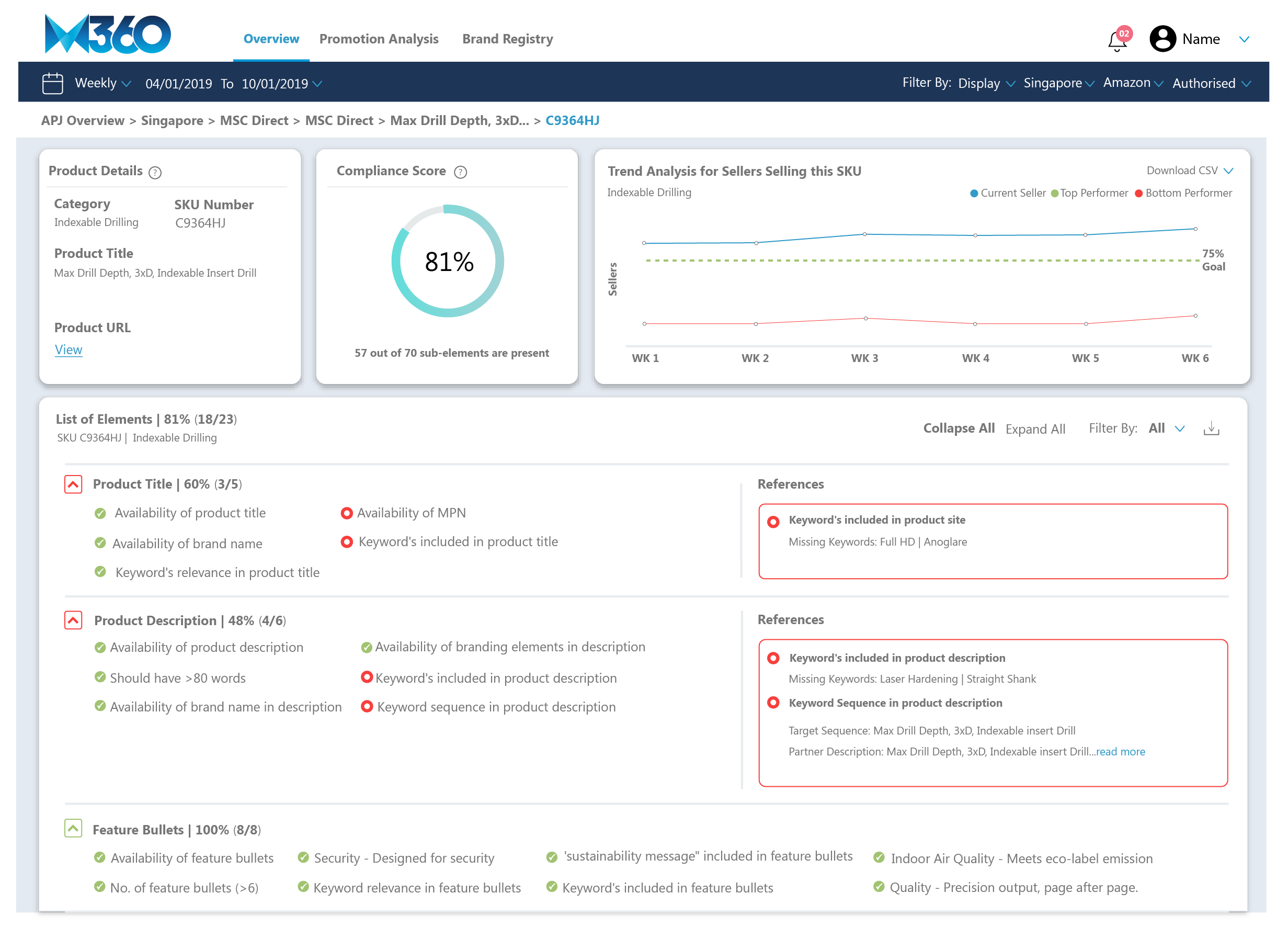Screen dimensions: 1288x938
Task: Switch to the Promotion Analysis tab
Action: coord(379,39)
